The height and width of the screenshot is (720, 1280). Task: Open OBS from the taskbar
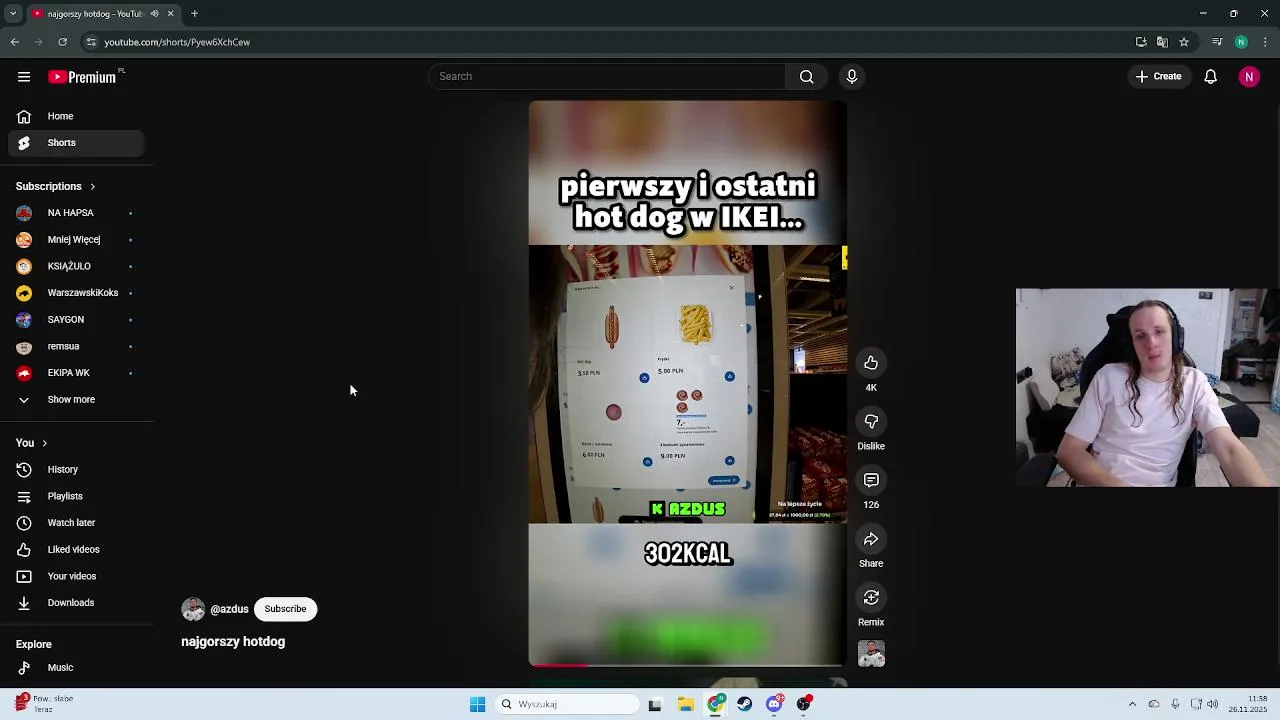coord(804,704)
